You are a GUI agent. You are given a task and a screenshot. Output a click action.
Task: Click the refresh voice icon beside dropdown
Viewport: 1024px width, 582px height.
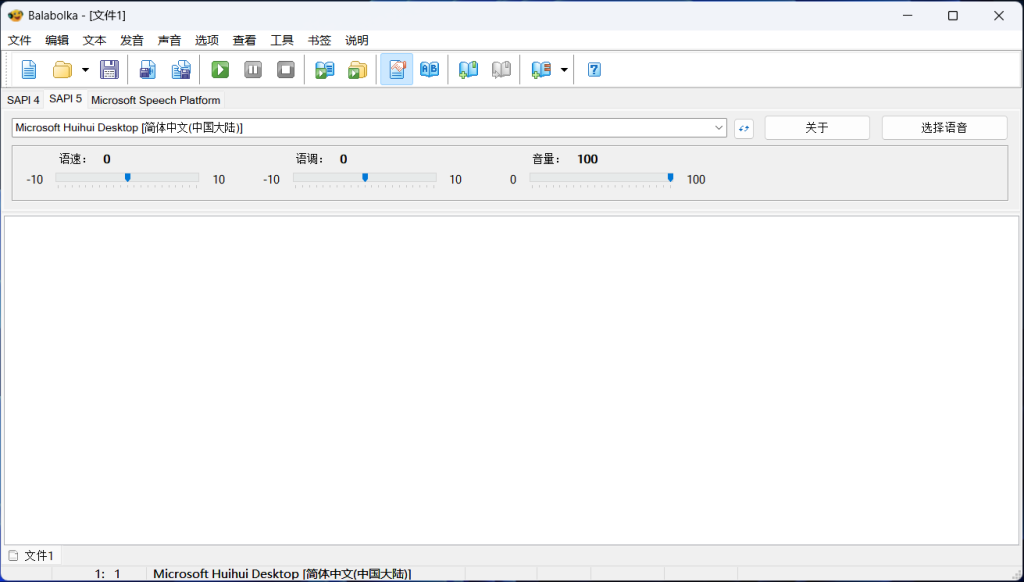point(744,128)
